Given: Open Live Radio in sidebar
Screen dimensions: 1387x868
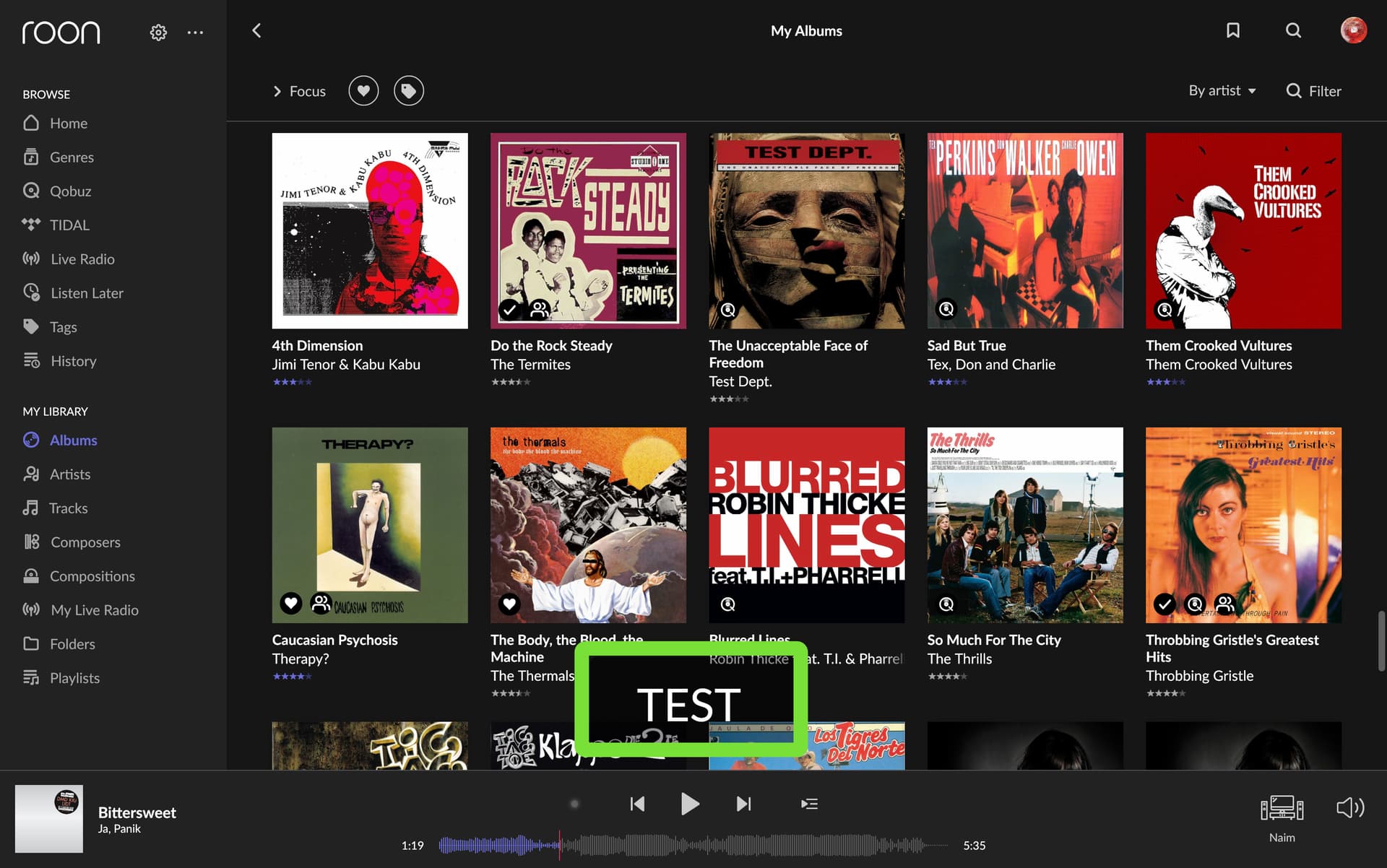Looking at the screenshot, I should pos(69,259).
